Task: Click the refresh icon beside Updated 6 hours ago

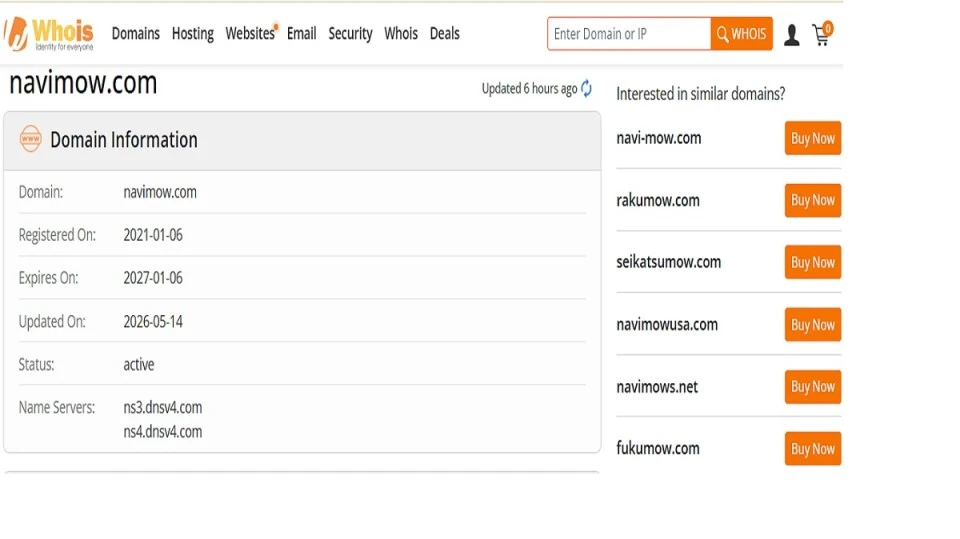Action: pyautogui.click(x=587, y=89)
